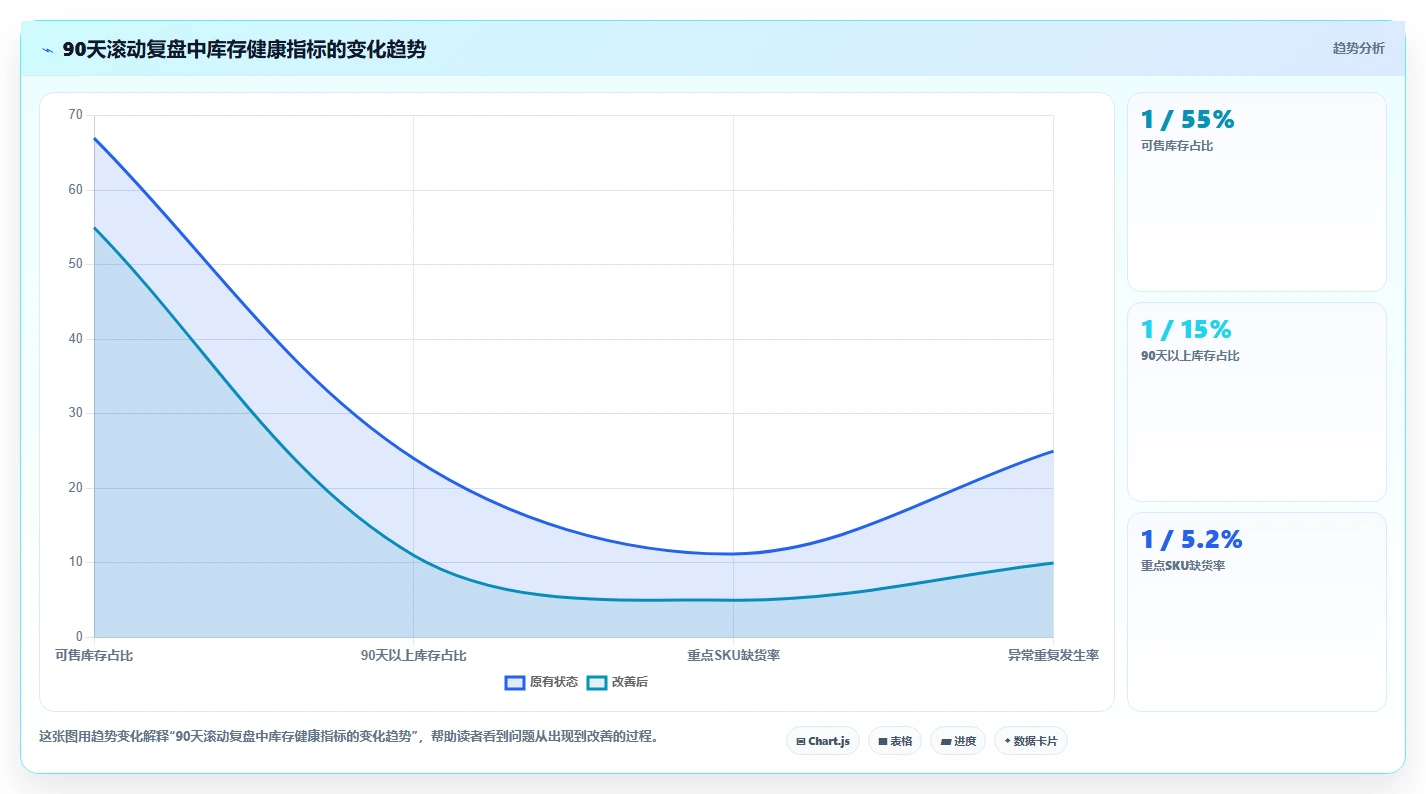The height and width of the screenshot is (794, 1426).
Task: Click the y-axis value 40
Action: 76,339
